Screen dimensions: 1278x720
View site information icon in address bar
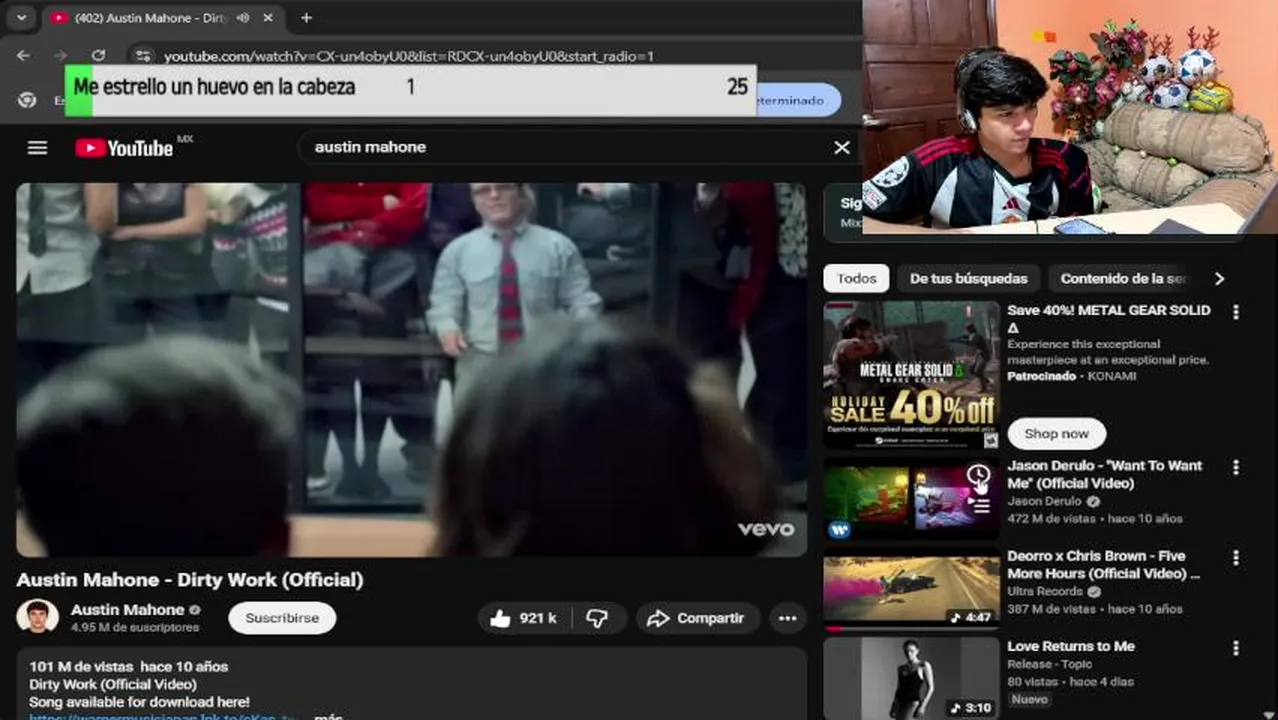143,56
